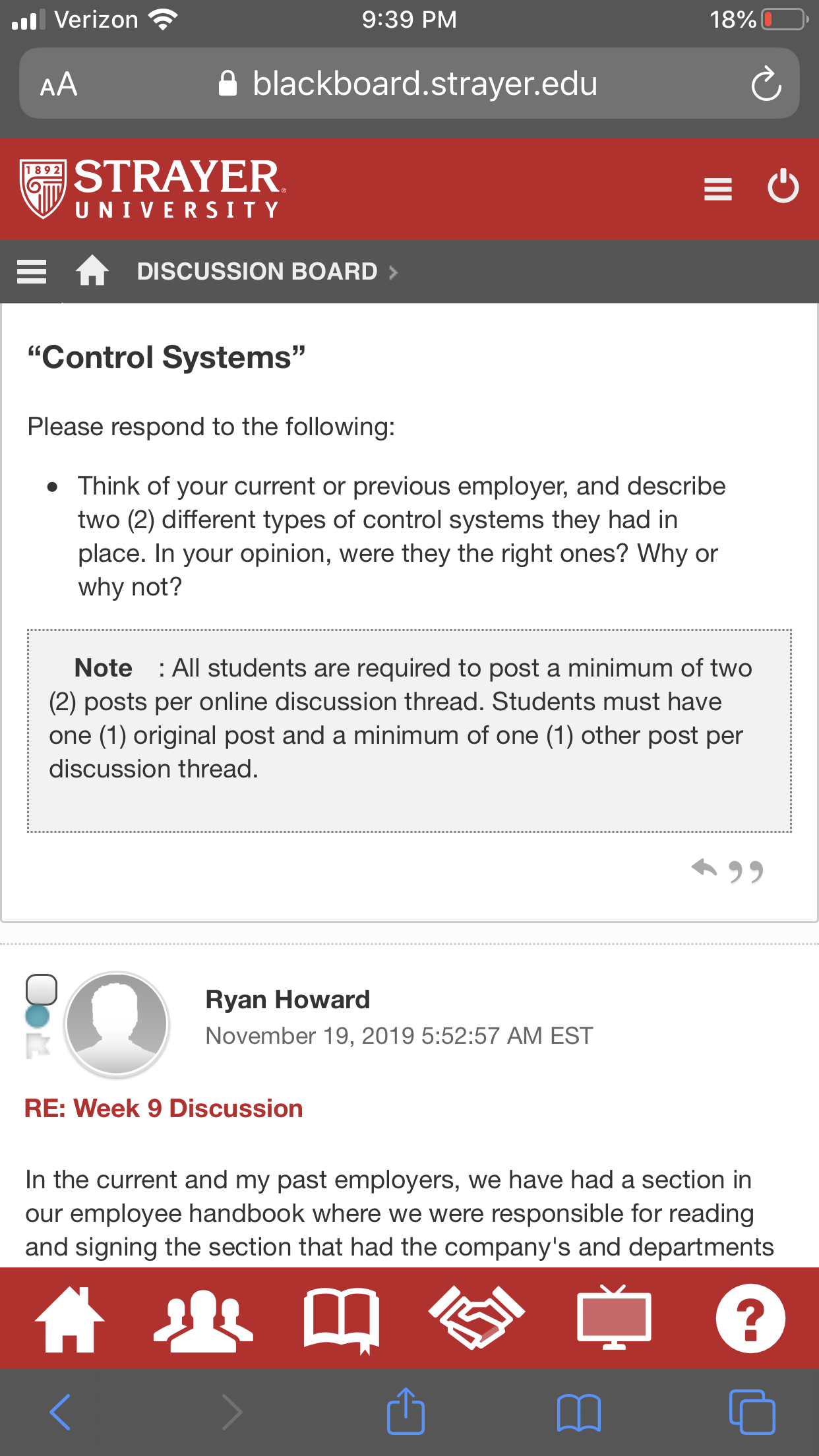Tap the logout power icon
Image resolution: width=819 pixels, height=1456 pixels.
pyautogui.click(x=783, y=187)
